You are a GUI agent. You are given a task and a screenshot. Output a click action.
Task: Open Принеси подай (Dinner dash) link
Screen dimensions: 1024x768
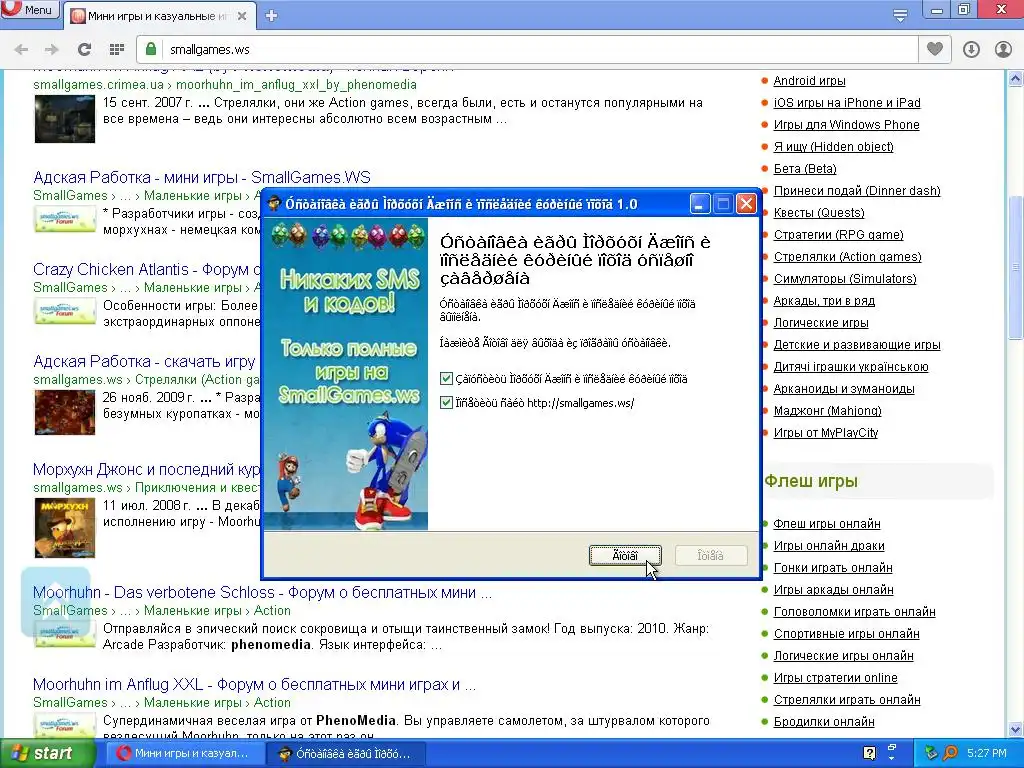point(857,191)
